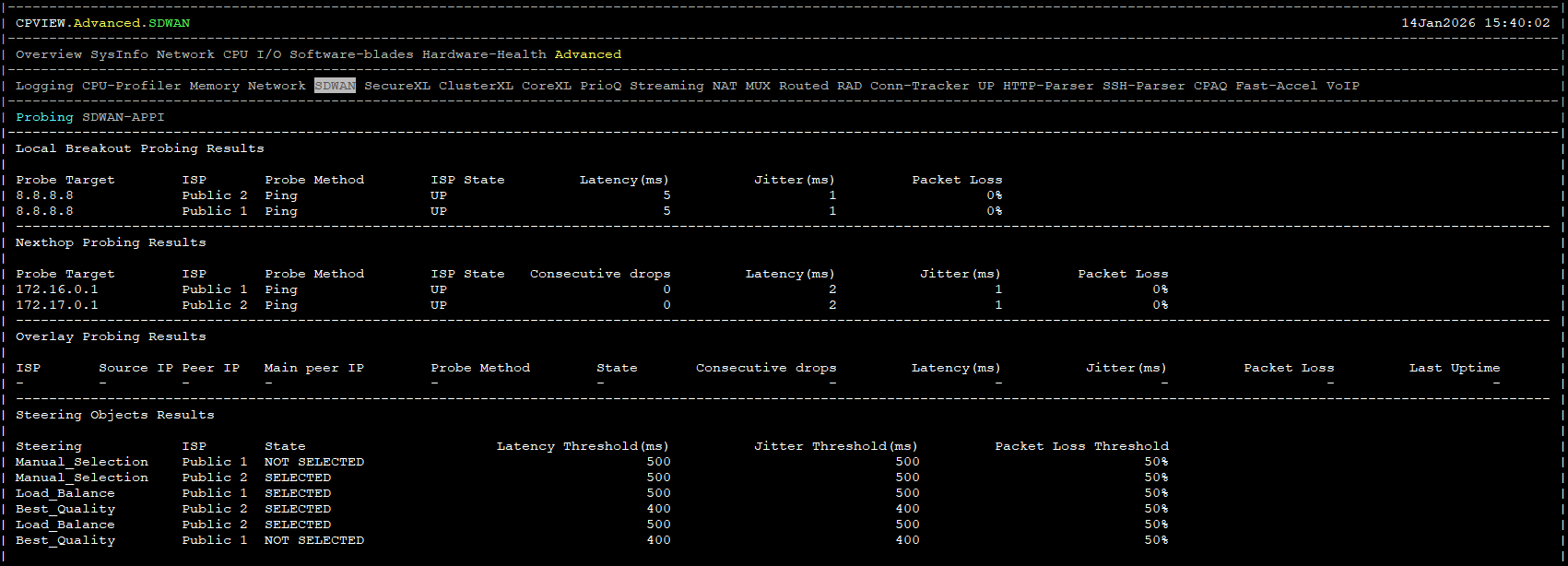Switch to the VoIP tab
The width and height of the screenshot is (1568, 566).
(x=1342, y=86)
